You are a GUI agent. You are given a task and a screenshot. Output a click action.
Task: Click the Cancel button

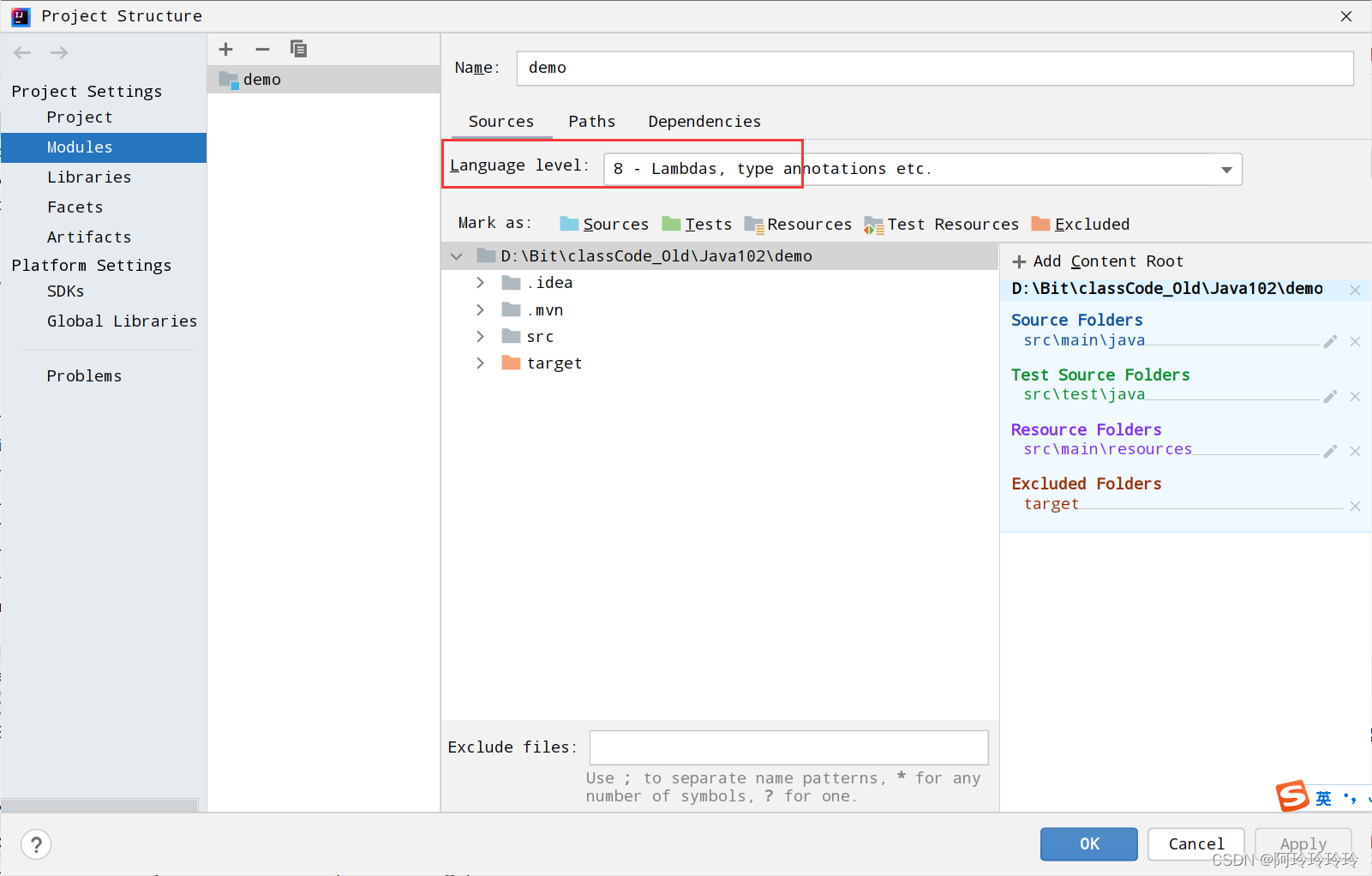1196,844
